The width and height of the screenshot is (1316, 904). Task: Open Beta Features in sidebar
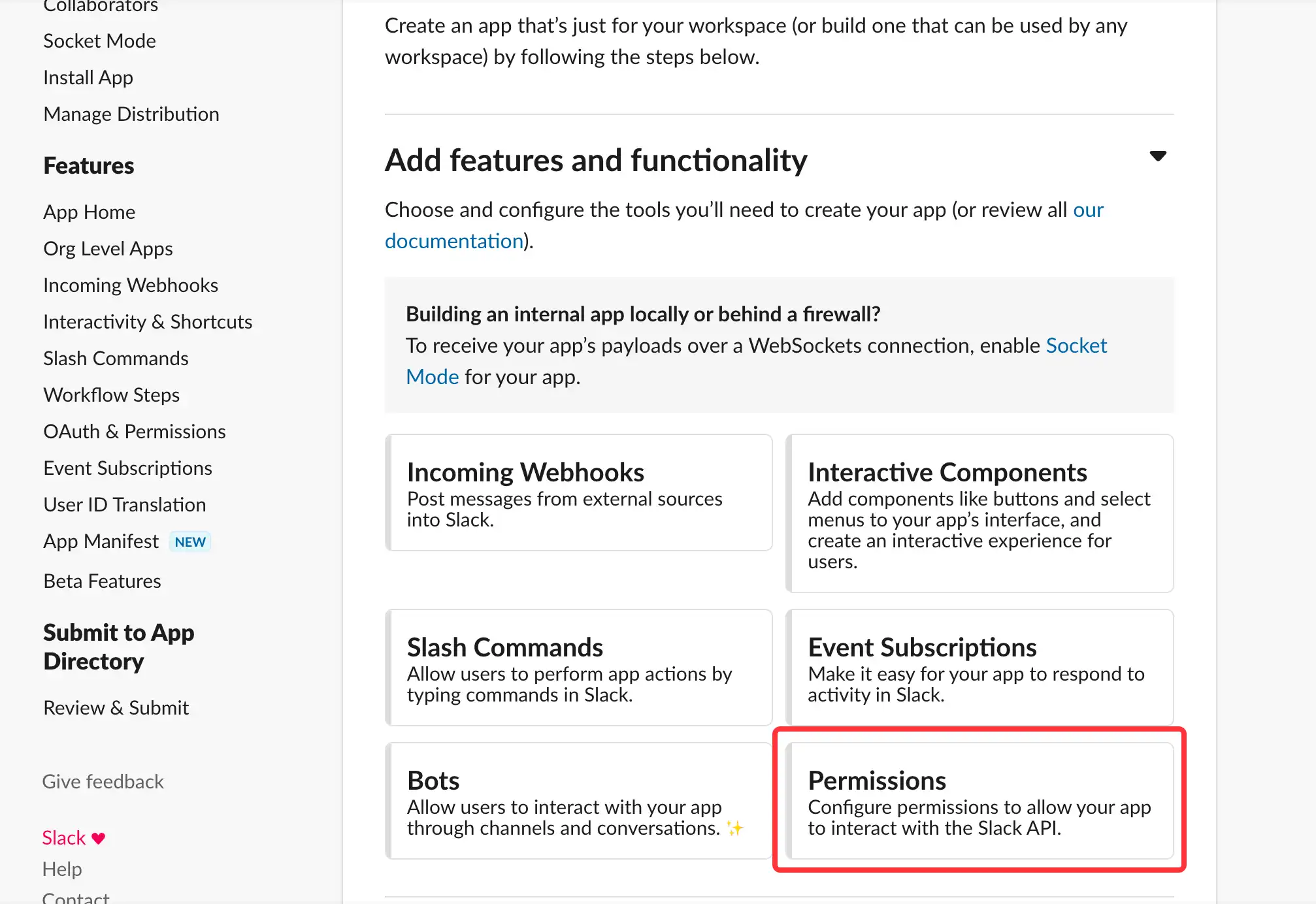(x=102, y=581)
